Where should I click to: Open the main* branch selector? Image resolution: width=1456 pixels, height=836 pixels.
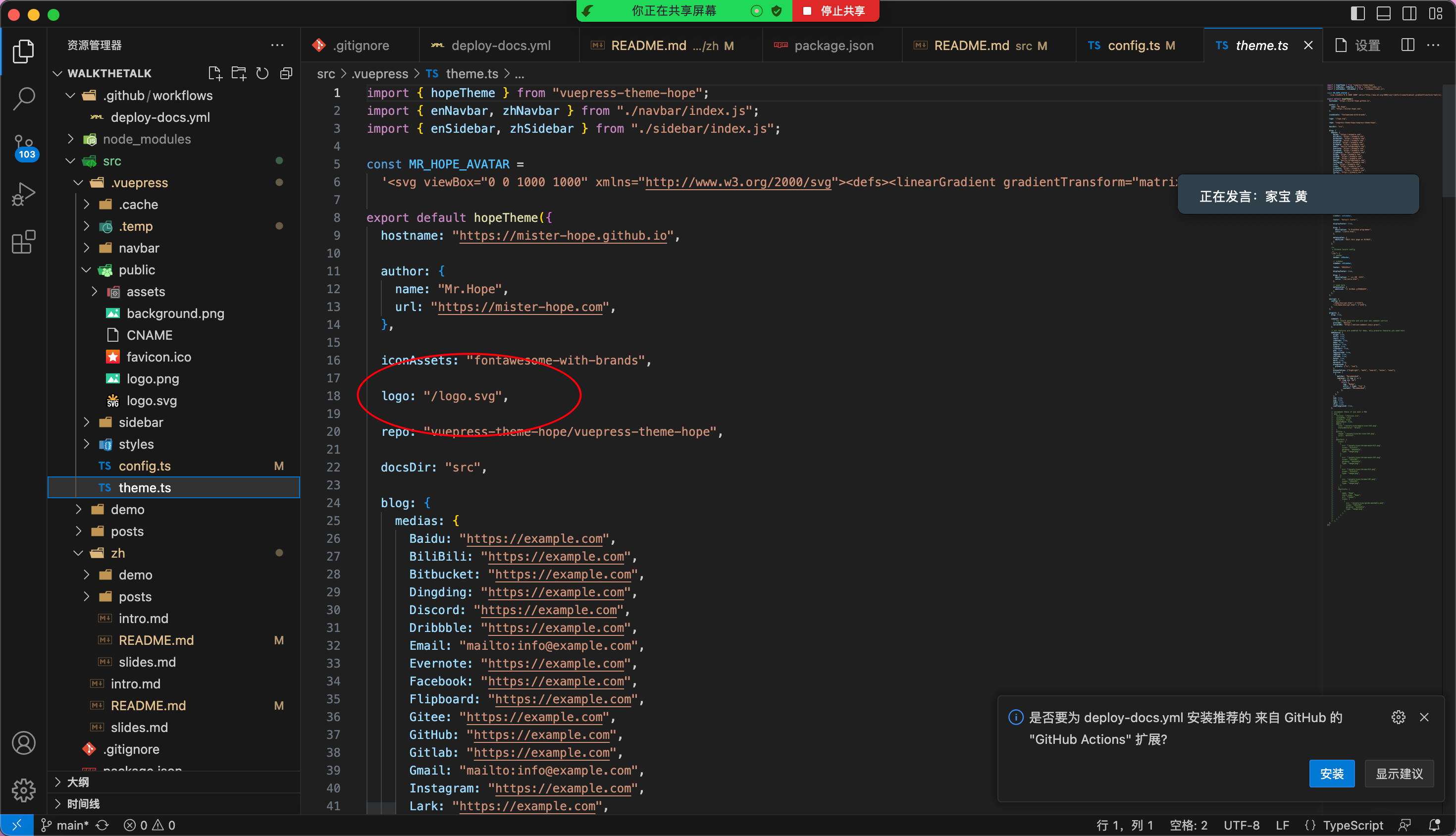[65, 825]
